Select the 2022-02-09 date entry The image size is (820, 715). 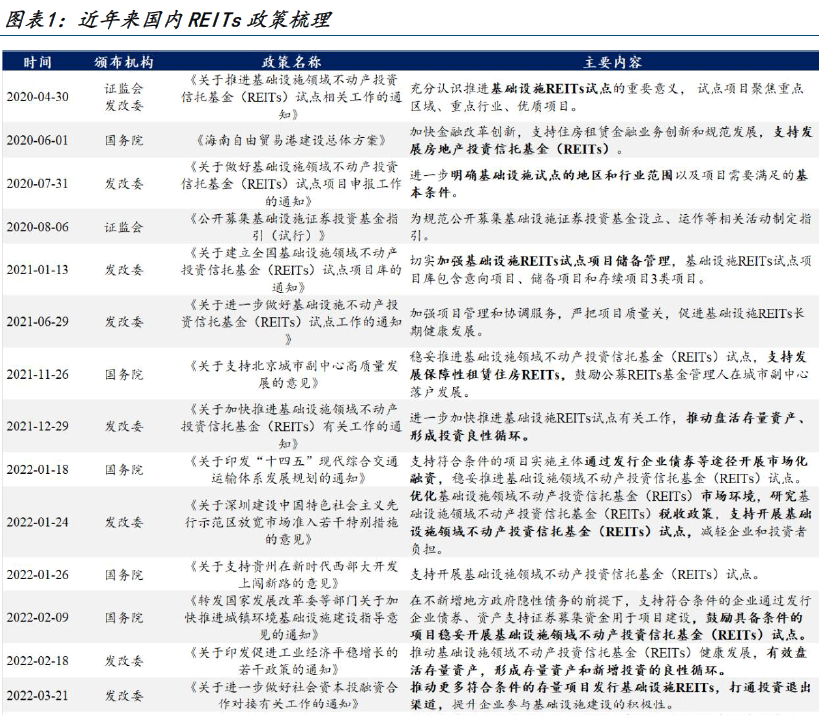[x=37, y=617]
